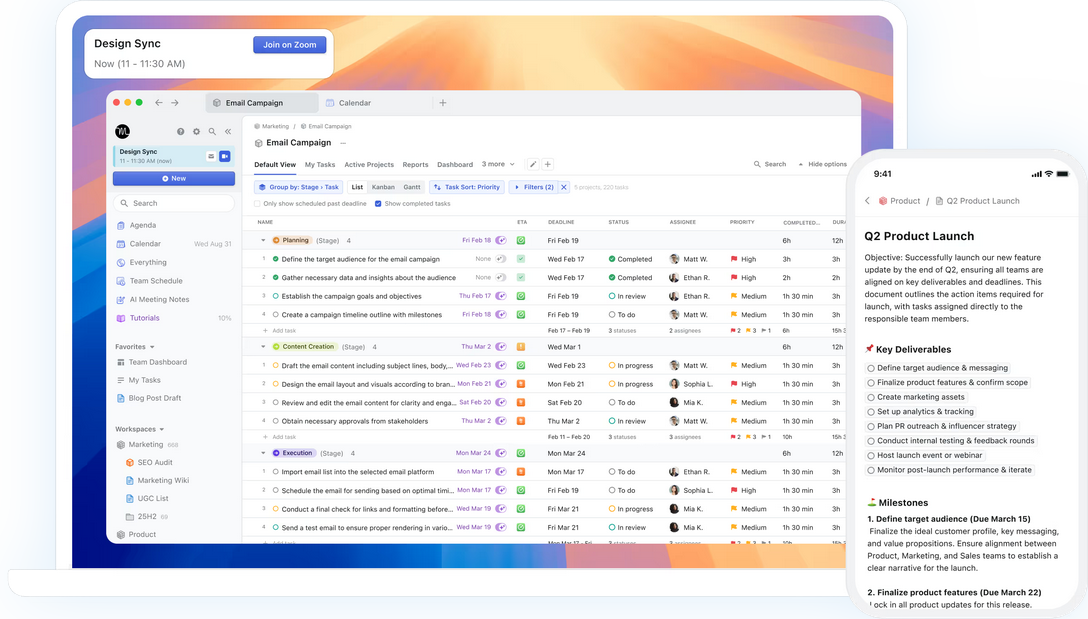Switch to the Kanban view tab
The image size is (1088, 619).
pos(383,187)
